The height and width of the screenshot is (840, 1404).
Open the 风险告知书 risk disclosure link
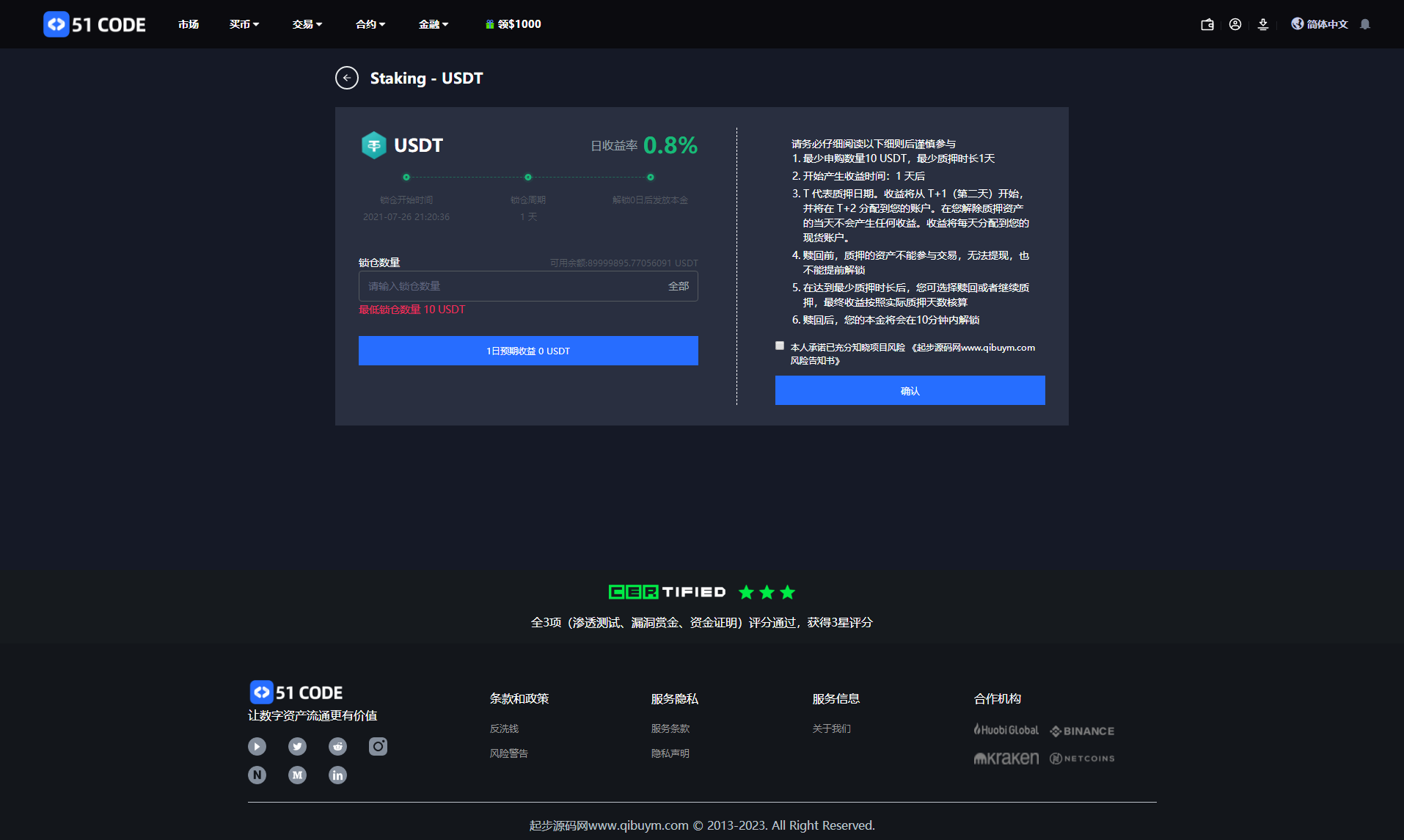[x=913, y=354]
